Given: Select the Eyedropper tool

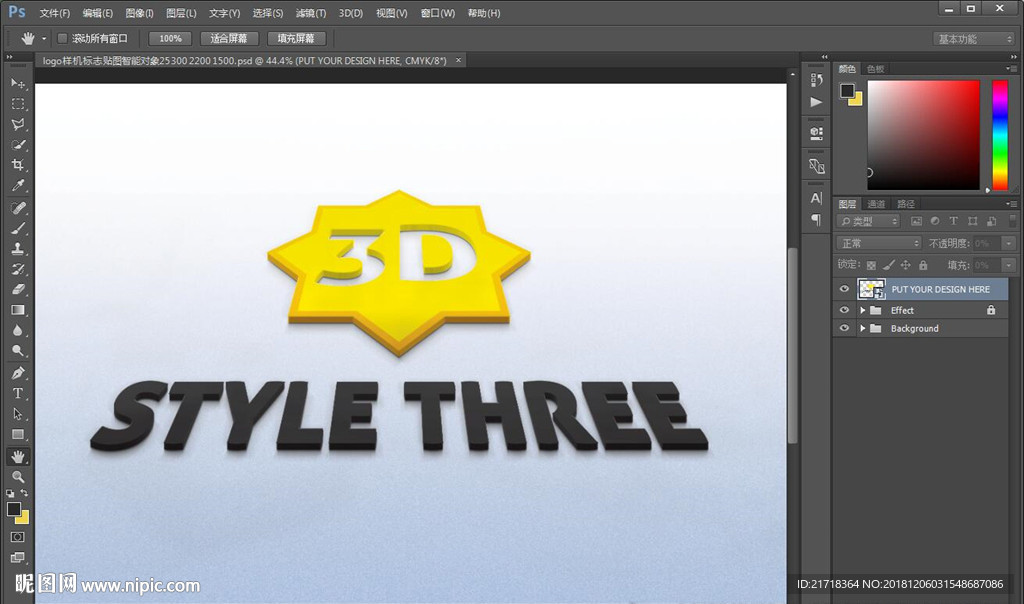Looking at the screenshot, I should click(18, 186).
